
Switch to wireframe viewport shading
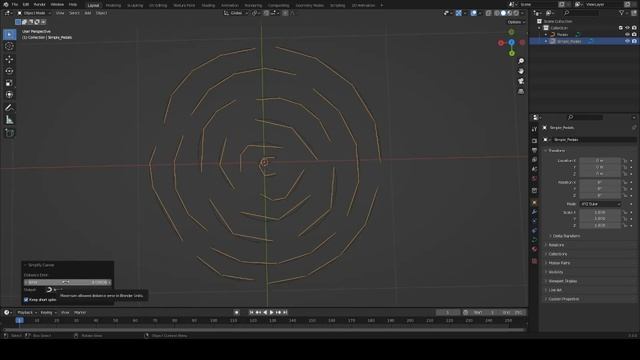(x=497, y=13)
